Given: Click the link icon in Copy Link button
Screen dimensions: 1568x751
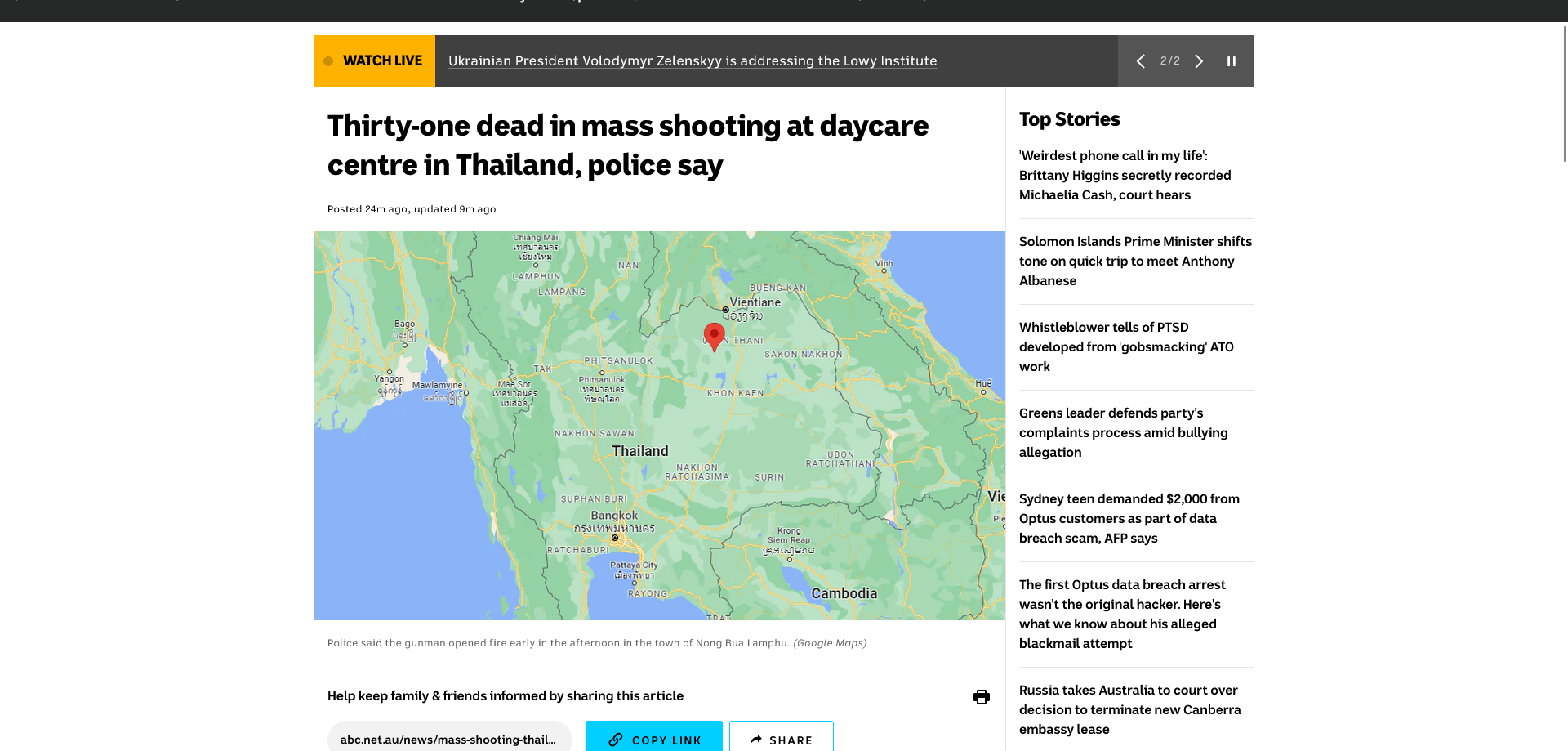Looking at the screenshot, I should coord(616,740).
